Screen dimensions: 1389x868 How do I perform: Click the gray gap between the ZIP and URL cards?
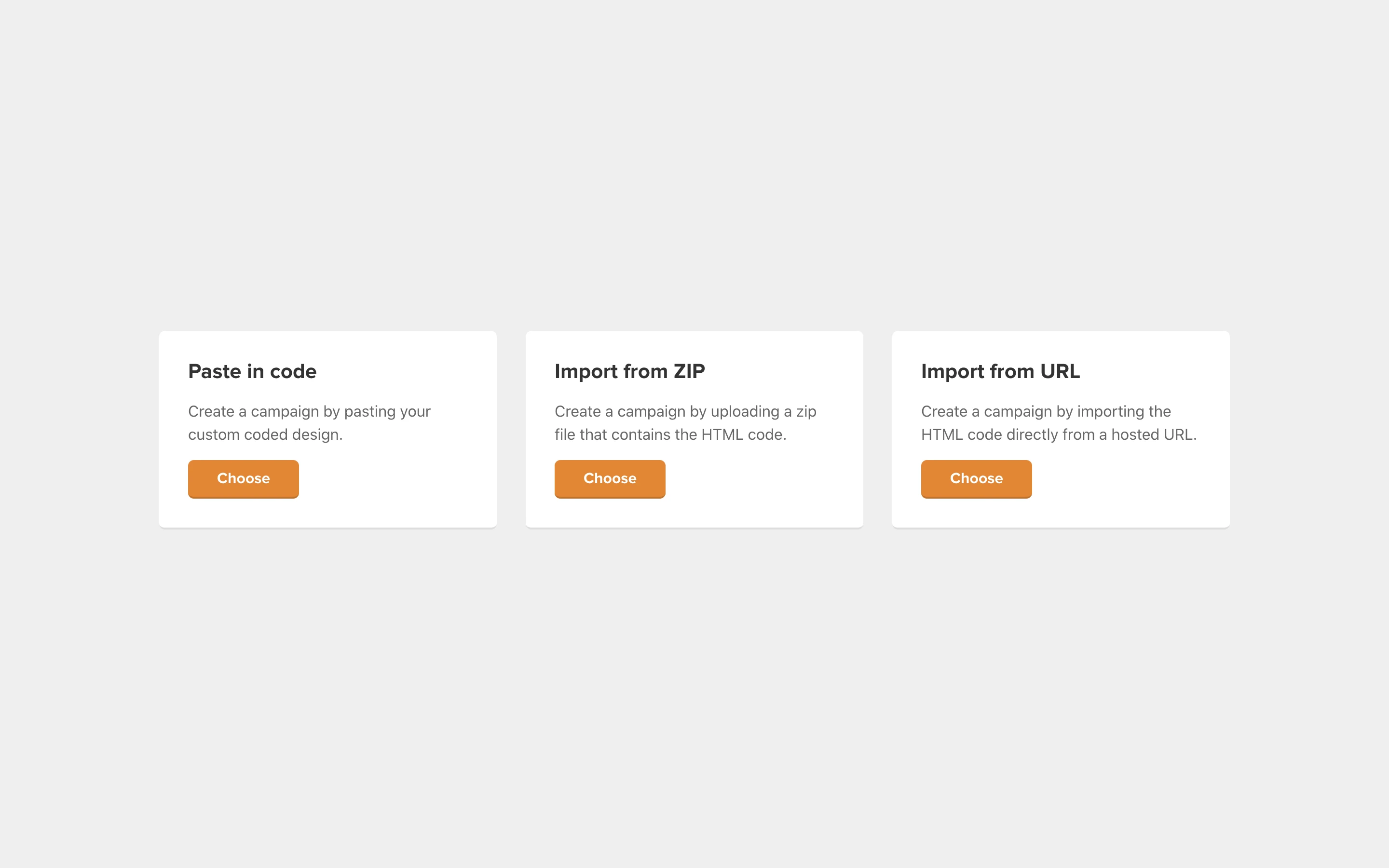pos(878,429)
